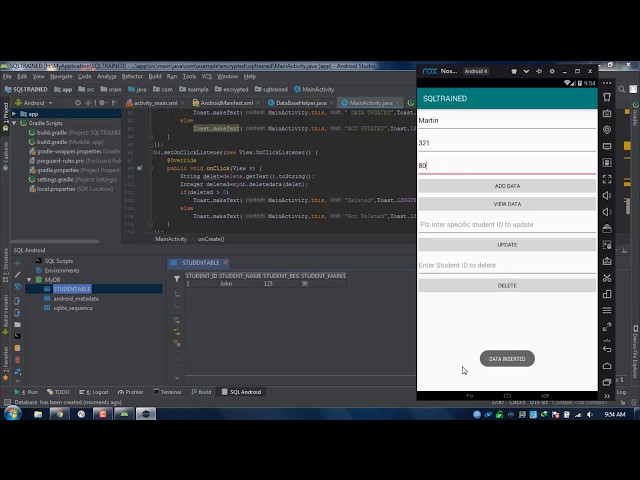640x480 pixels.
Task: Click the Nox more options dots icon
Action: 607,83
